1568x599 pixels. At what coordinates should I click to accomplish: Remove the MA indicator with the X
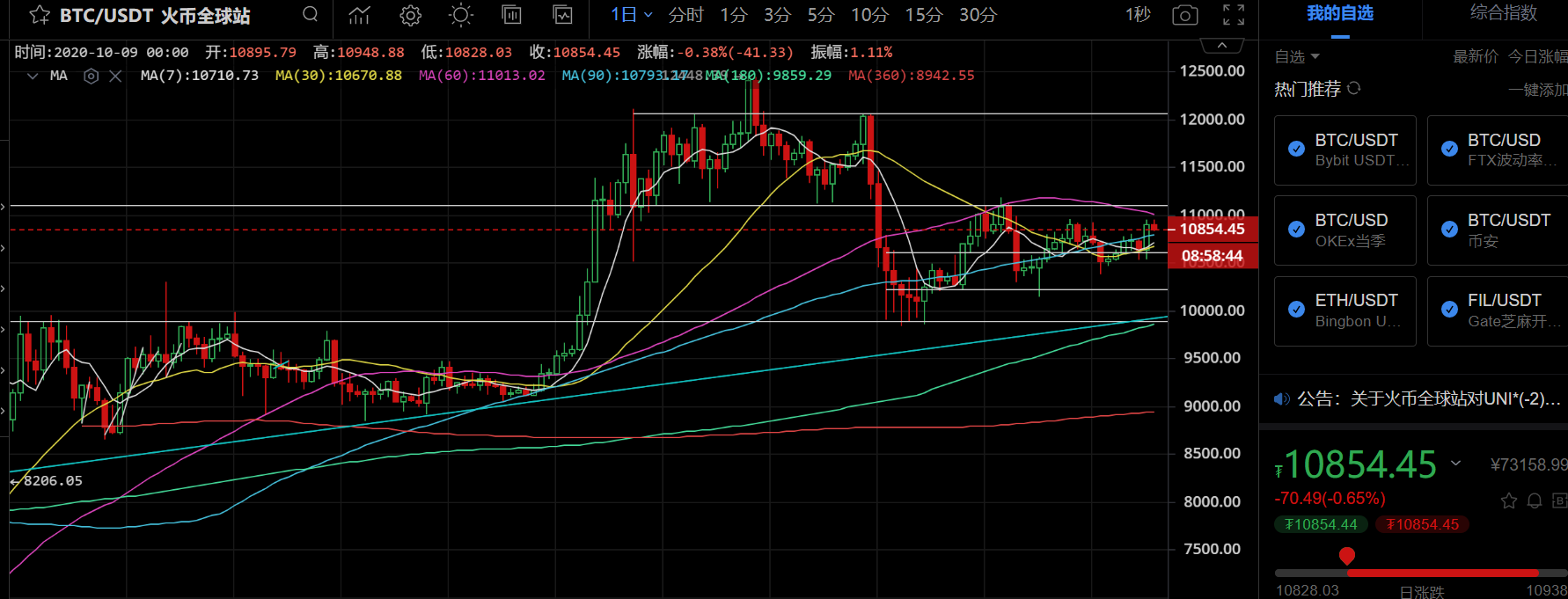tap(115, 76)
